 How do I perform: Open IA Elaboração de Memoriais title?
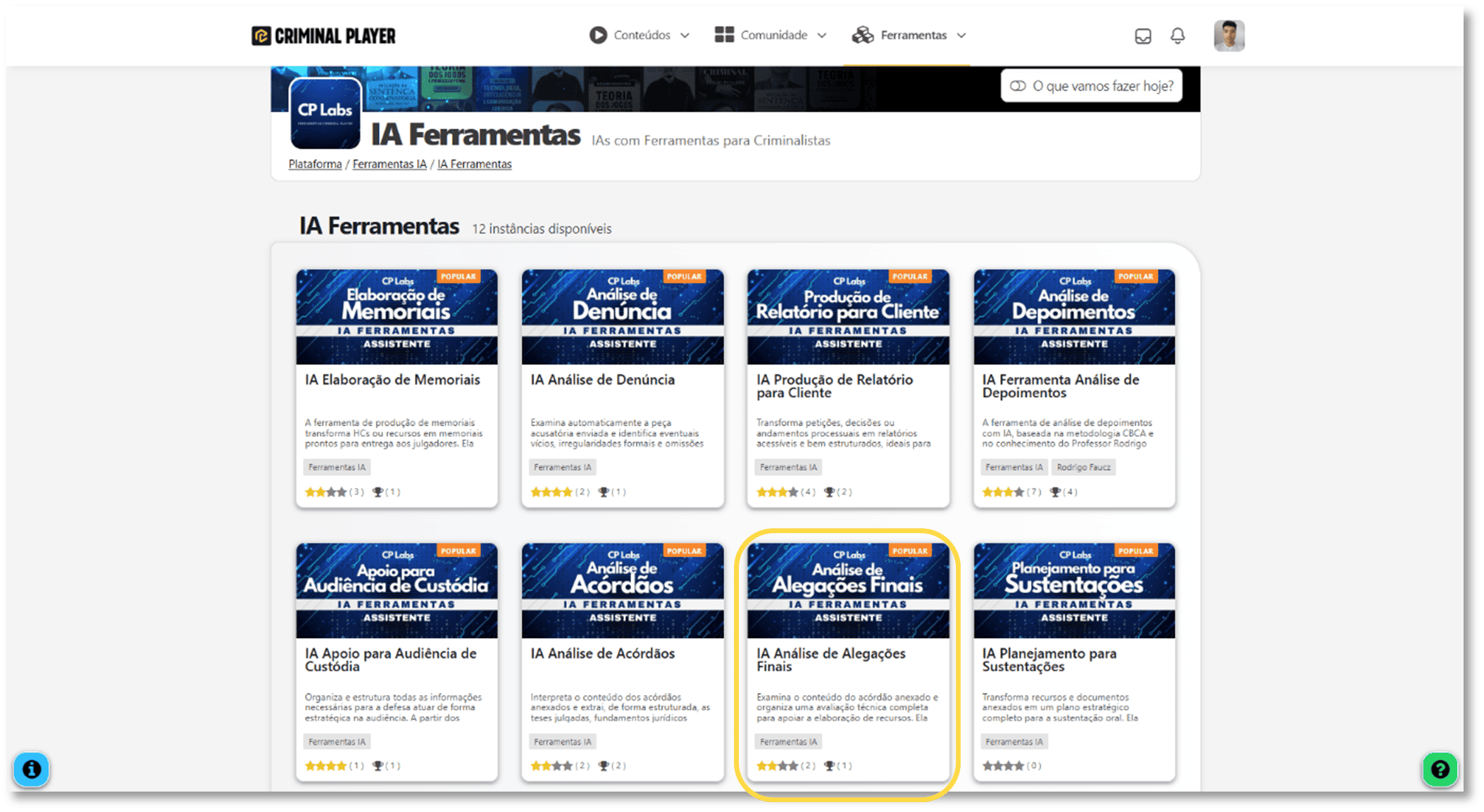tap(392, 380)
